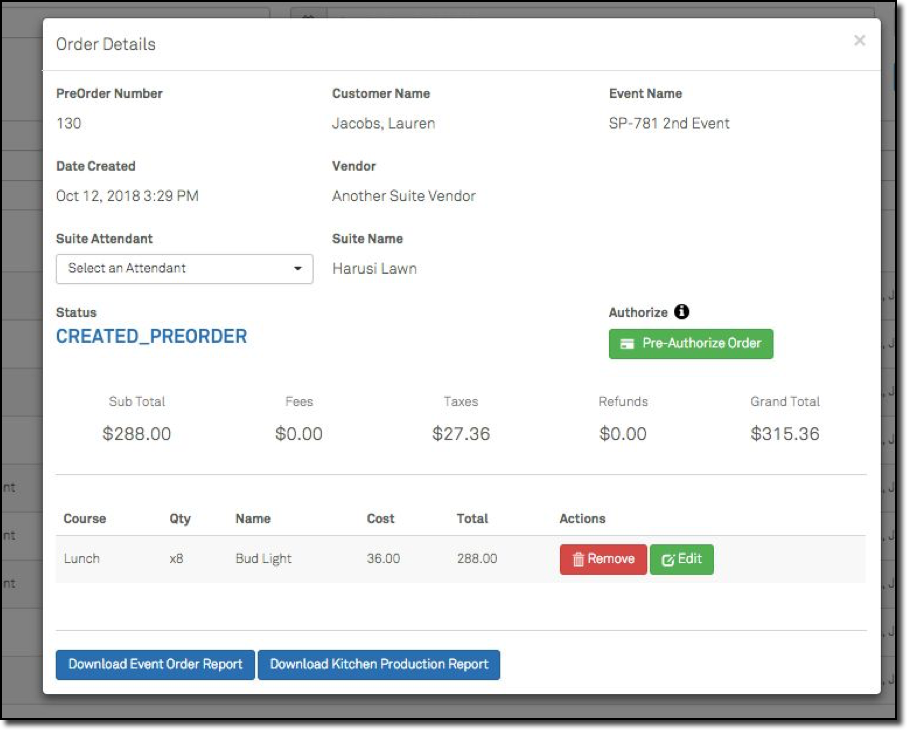The width and height of the screenshot is (907, 730).
Task: Click event name SP-781 2nd Event
Action: coord(669,123)
